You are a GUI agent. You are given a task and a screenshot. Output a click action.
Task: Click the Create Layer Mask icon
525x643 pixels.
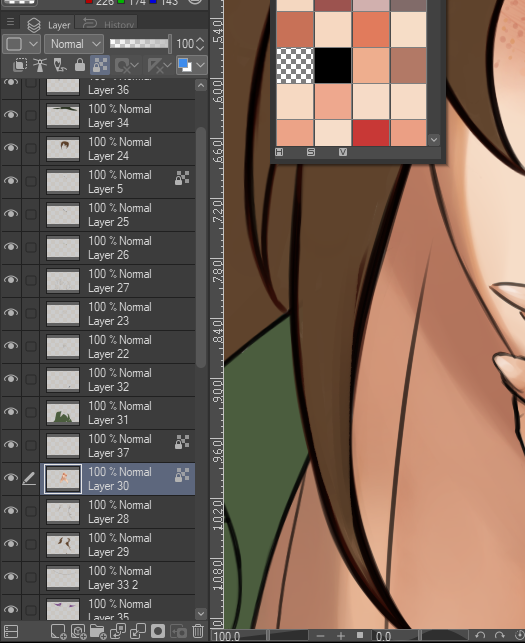[158, 632]
